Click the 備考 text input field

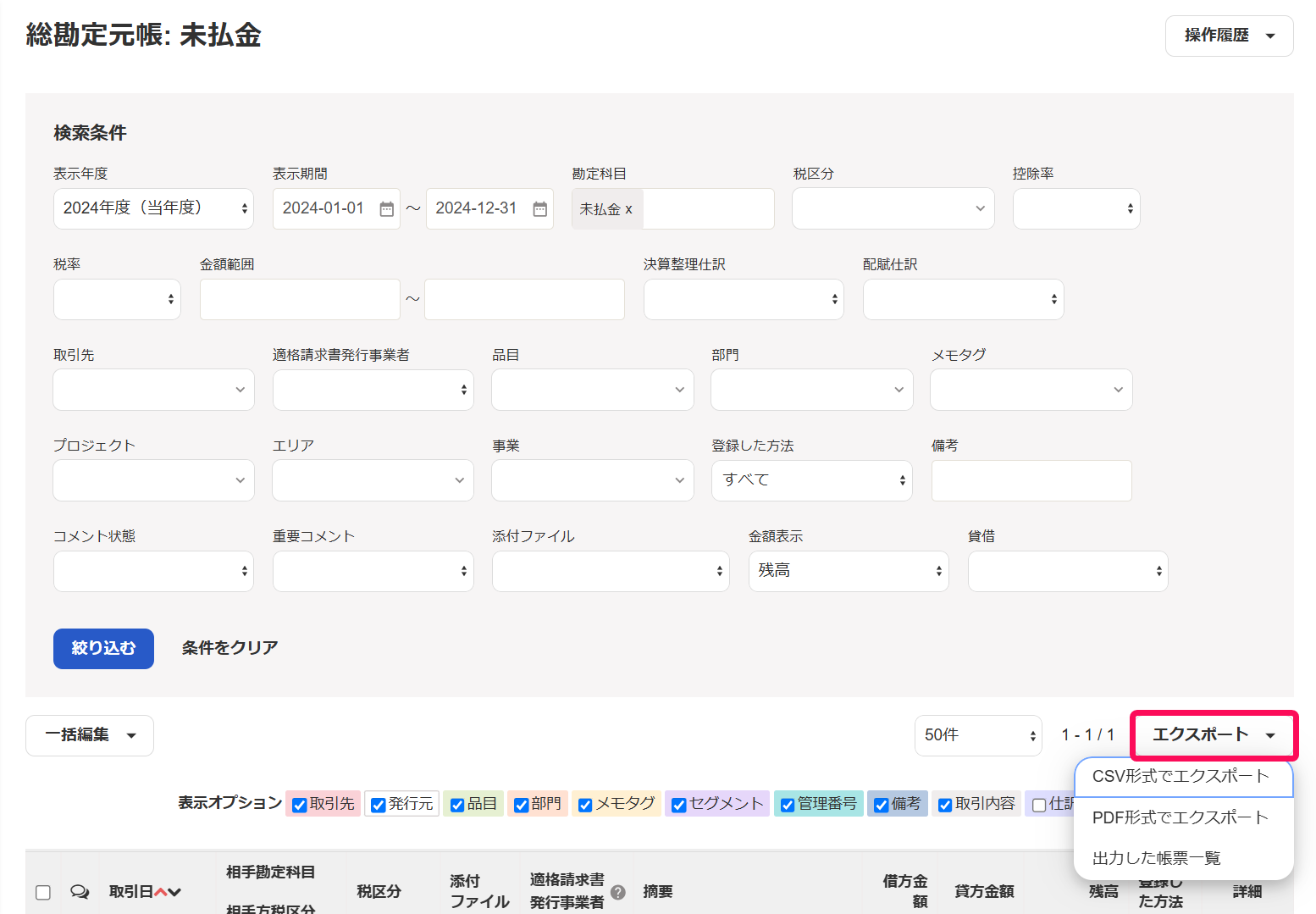(x=1031, y=480)
